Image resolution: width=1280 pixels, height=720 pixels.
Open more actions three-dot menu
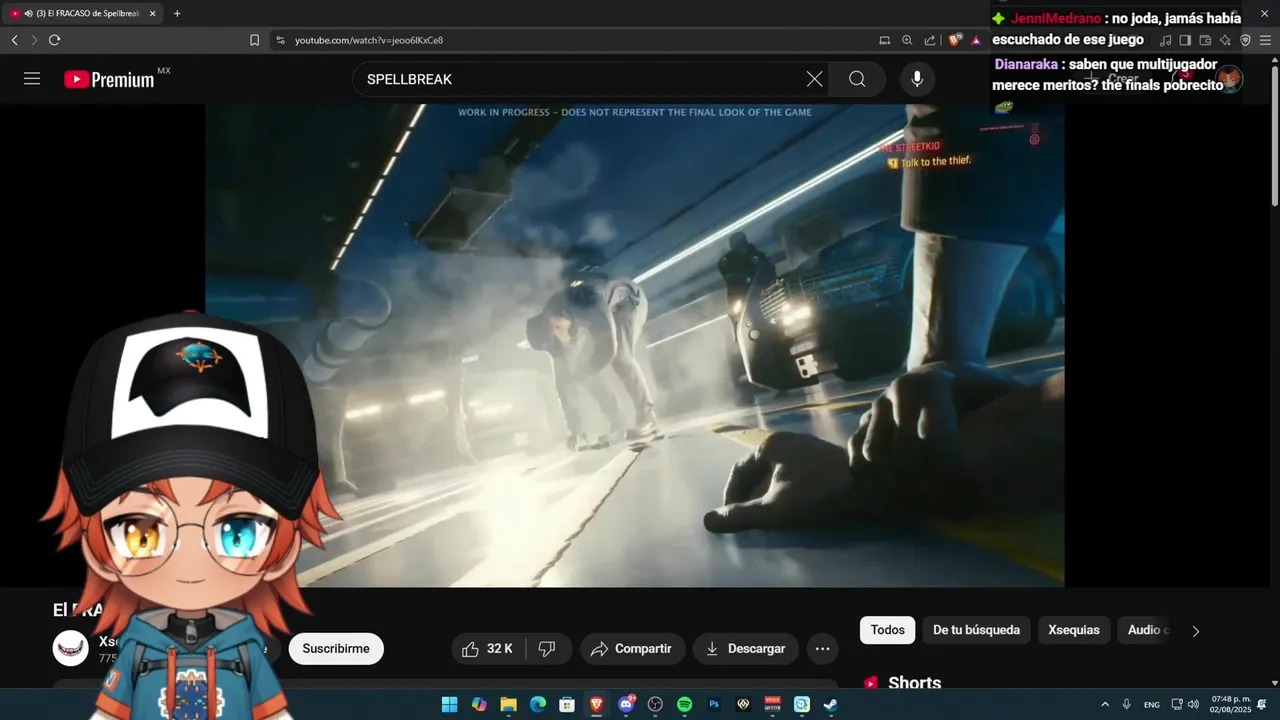[822, 649]
